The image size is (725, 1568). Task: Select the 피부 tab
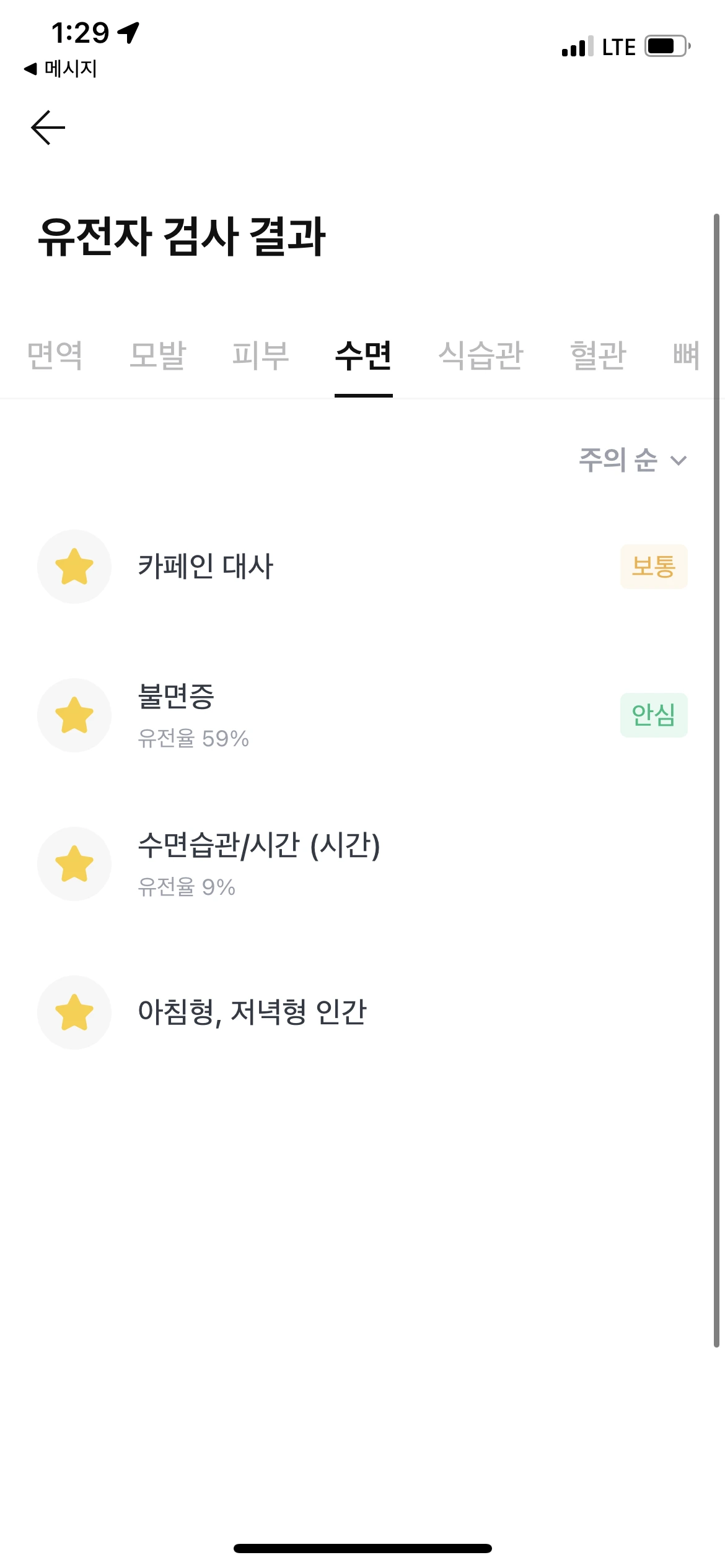coord(261,355)
